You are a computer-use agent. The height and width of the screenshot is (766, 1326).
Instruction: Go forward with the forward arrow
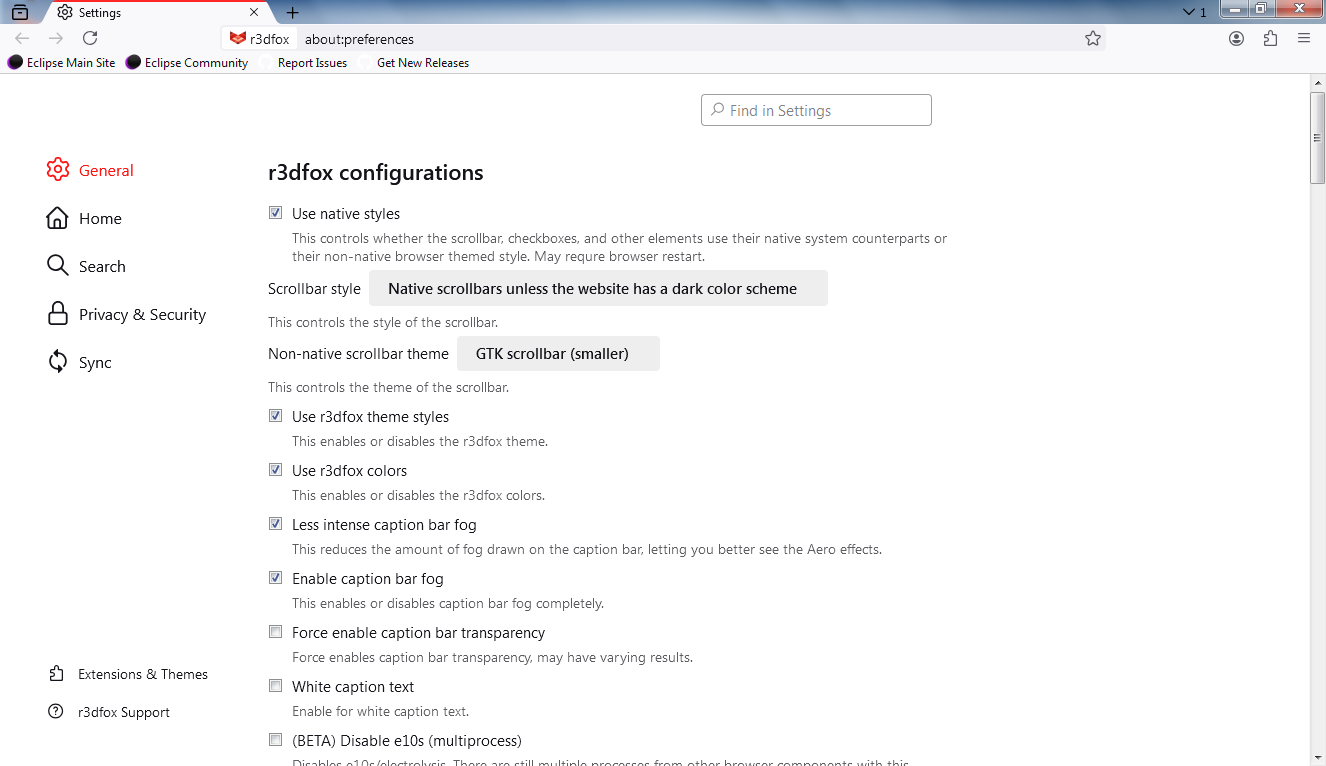[x=56, y=38]
